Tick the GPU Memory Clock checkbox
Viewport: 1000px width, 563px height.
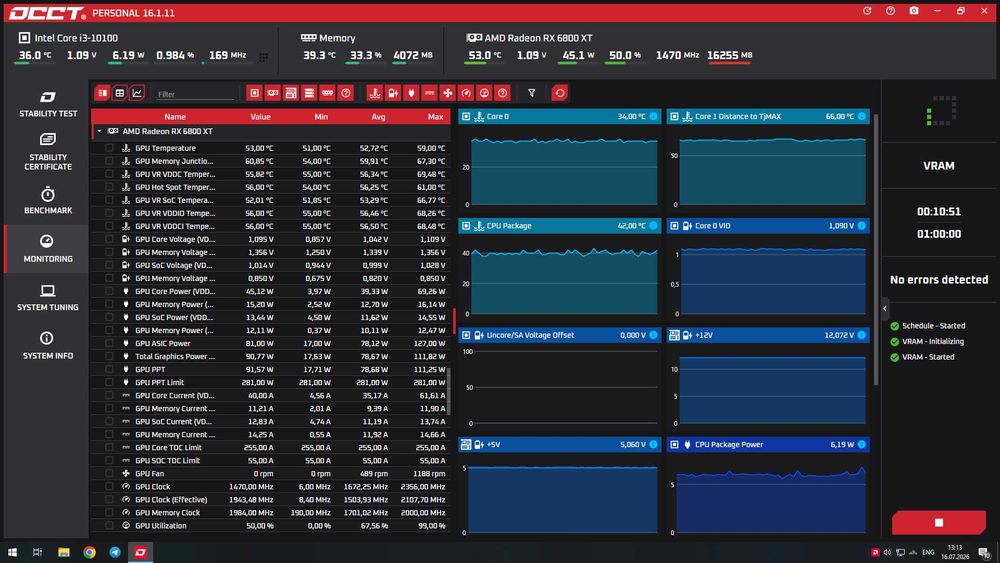(x=109, y=512)
